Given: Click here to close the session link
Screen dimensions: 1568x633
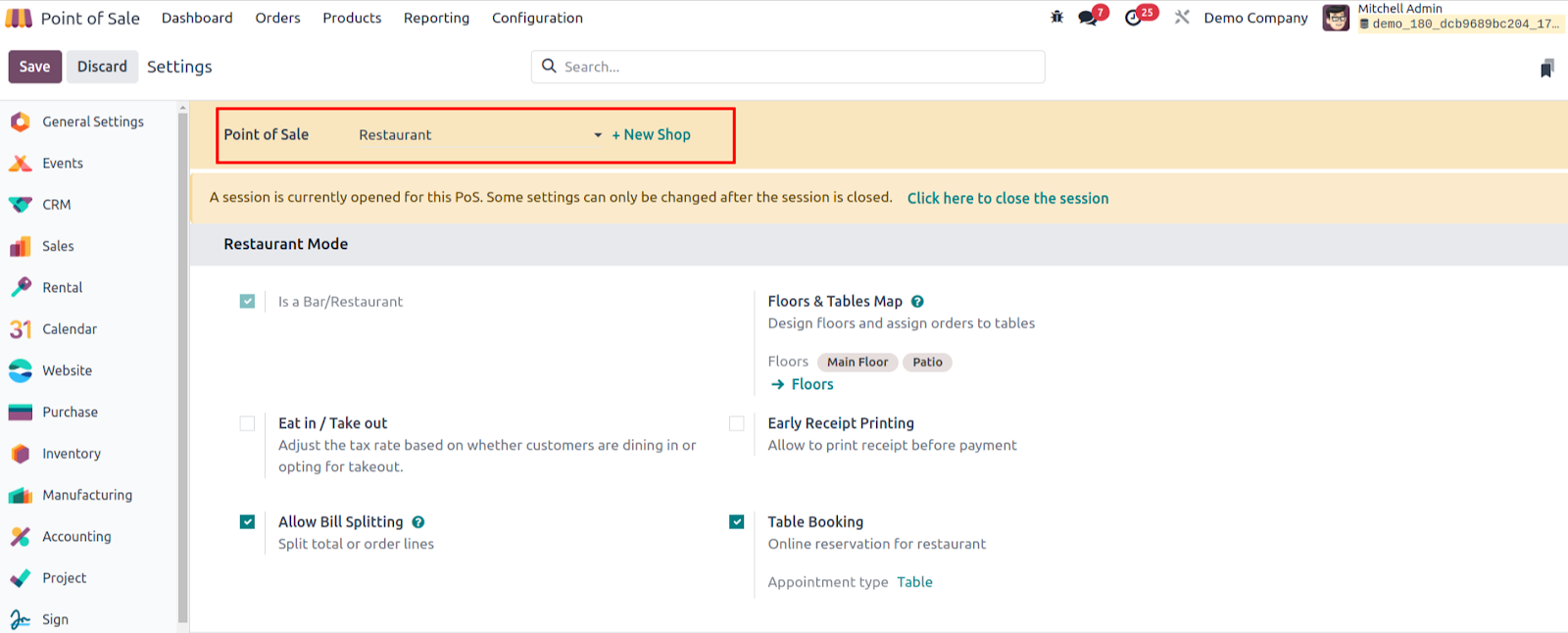Looking at the screenshot, I should coord(1008,198).
